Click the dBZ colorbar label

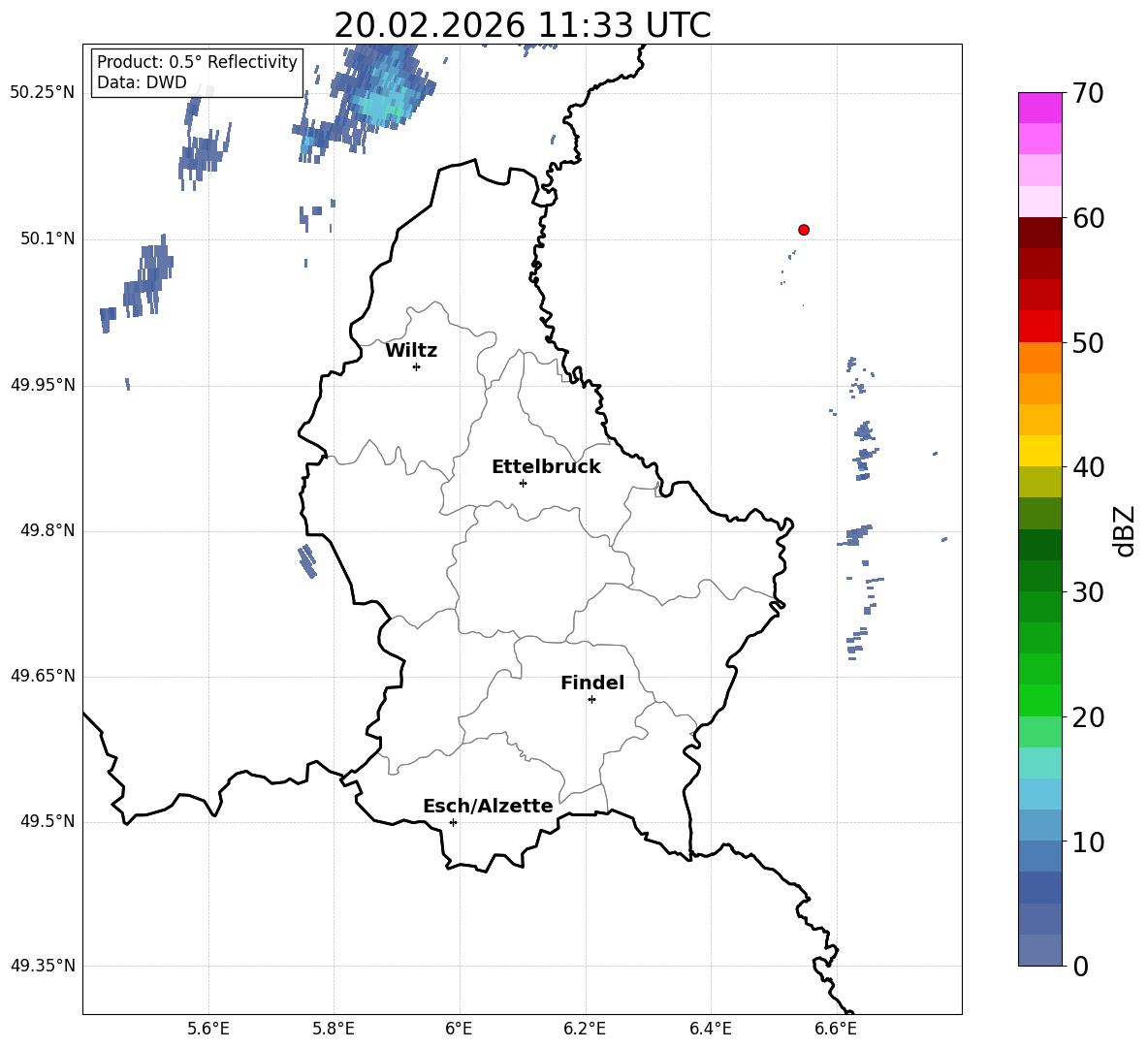tap(1125, 530)
